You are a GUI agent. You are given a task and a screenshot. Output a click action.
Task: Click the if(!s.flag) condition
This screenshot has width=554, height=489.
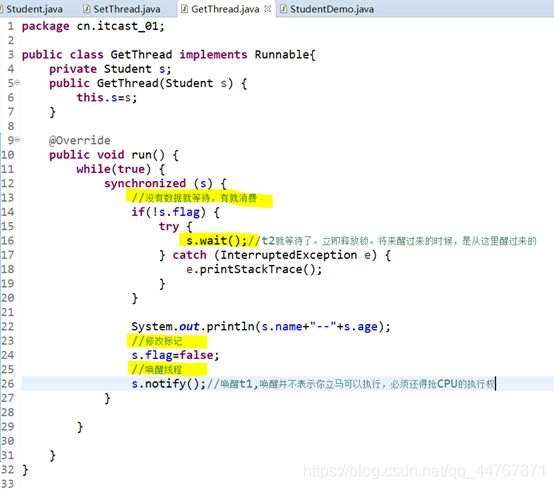tap(169, 212)
